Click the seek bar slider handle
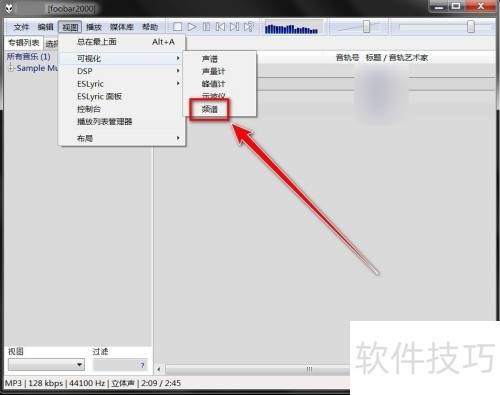The height and width of the screenshot is (395, 500). pyautogui.click(x=471, y=27)
